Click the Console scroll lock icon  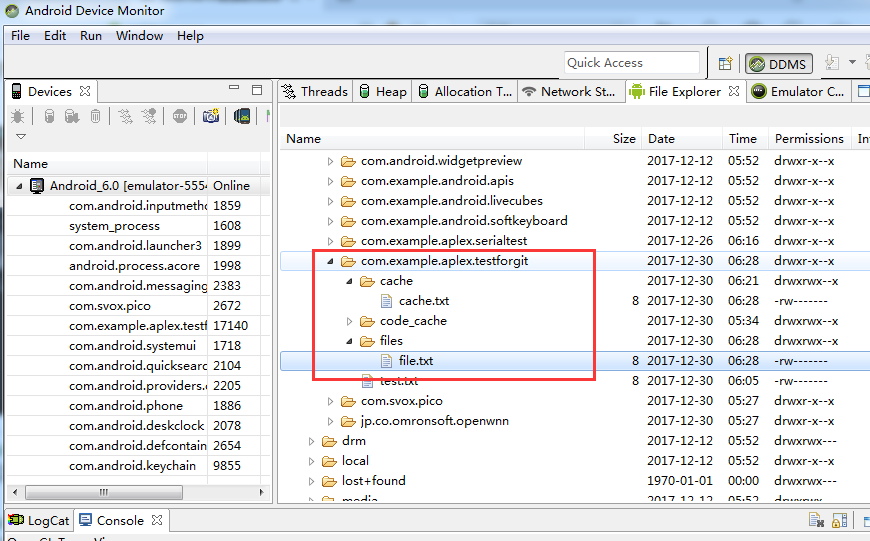pyautogui.click(x=840, y=520)
